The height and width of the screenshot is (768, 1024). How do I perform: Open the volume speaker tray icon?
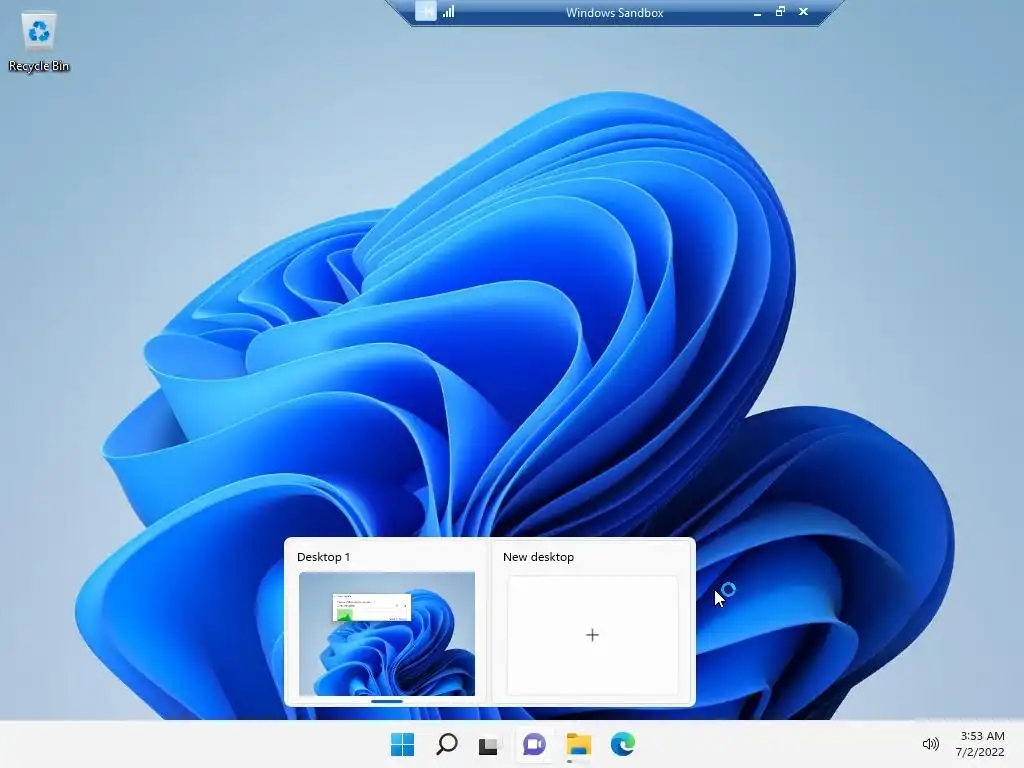point(930,744)
